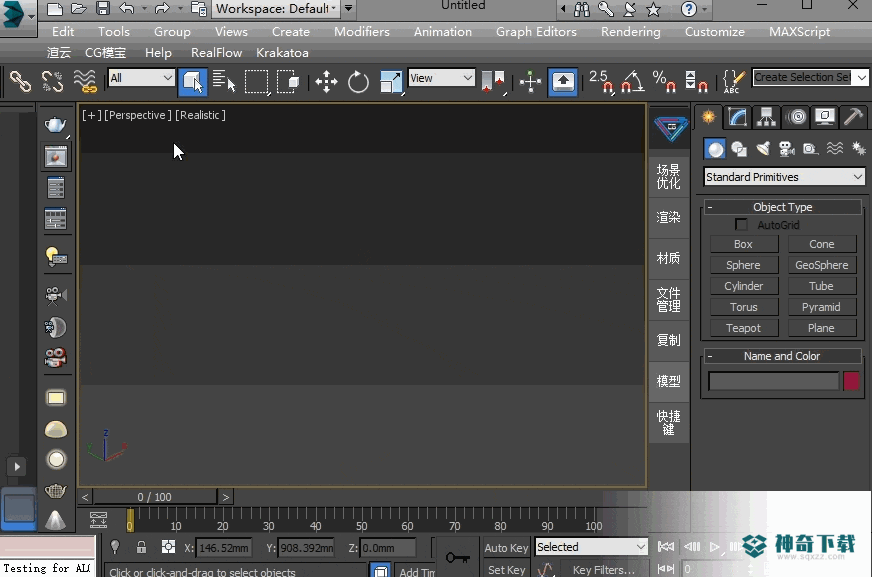Click the Sphere primitive button
The image size is (872, 577).
(x=744, y=265)
